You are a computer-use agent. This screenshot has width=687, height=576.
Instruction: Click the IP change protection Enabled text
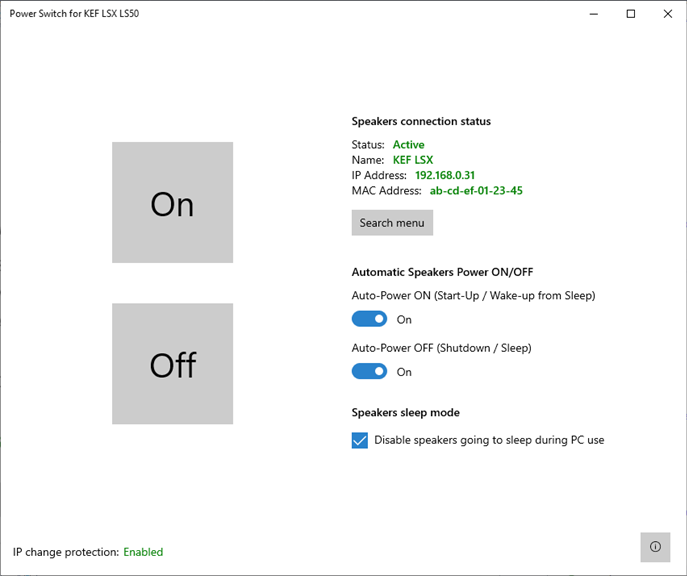[x=143, y=552]
